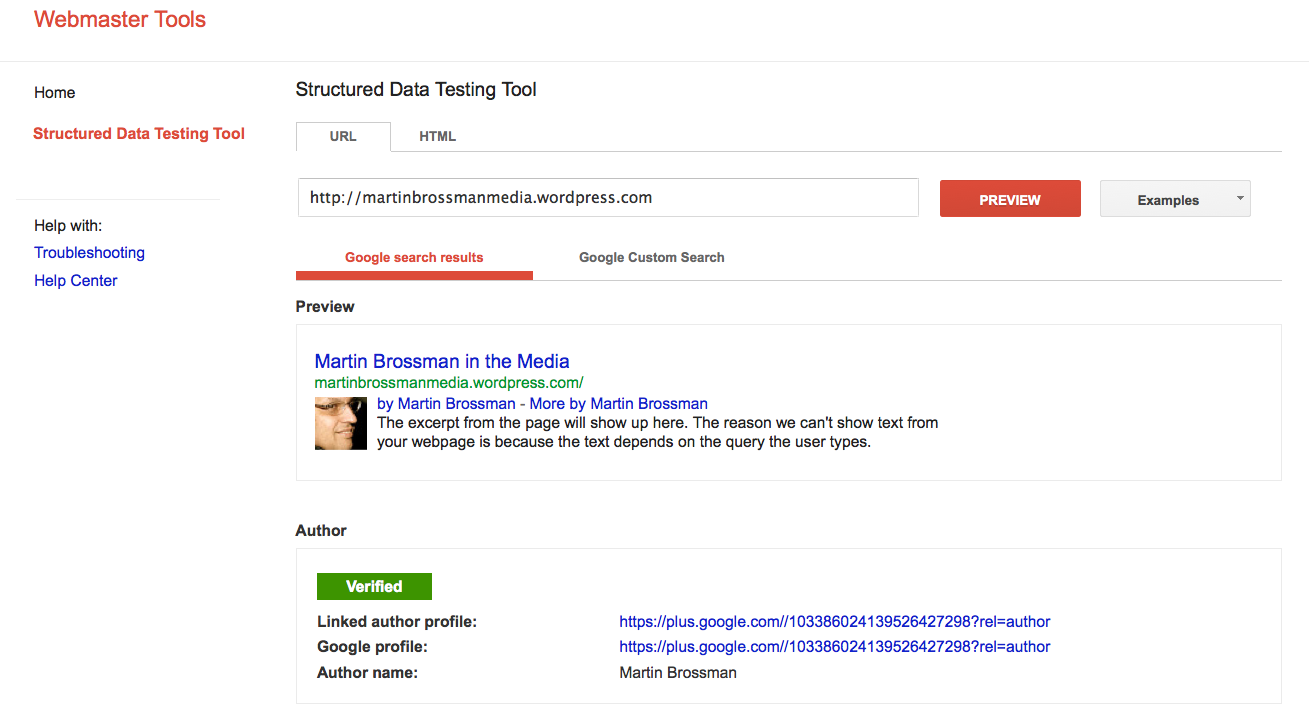
Task: Click the 'Help with:' sidebar label
Action: (x=68, y=226)
